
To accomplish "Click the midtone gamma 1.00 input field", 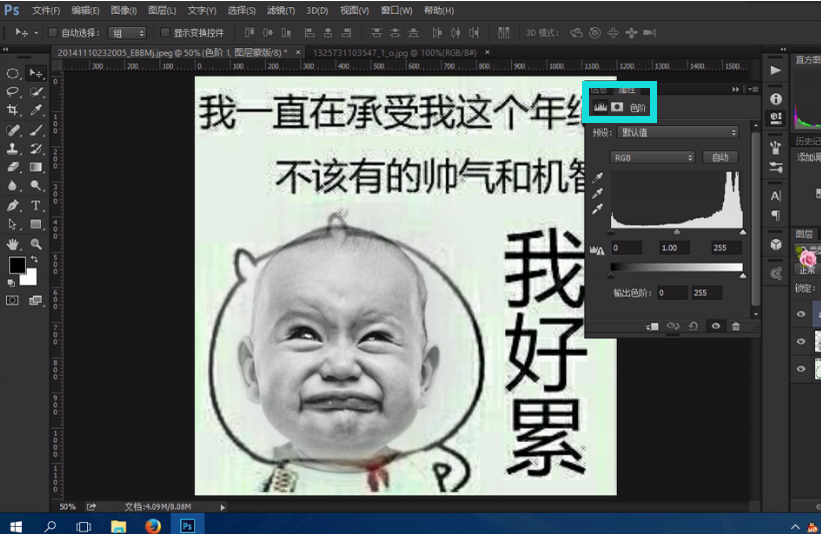I will (x=674, y=248).
